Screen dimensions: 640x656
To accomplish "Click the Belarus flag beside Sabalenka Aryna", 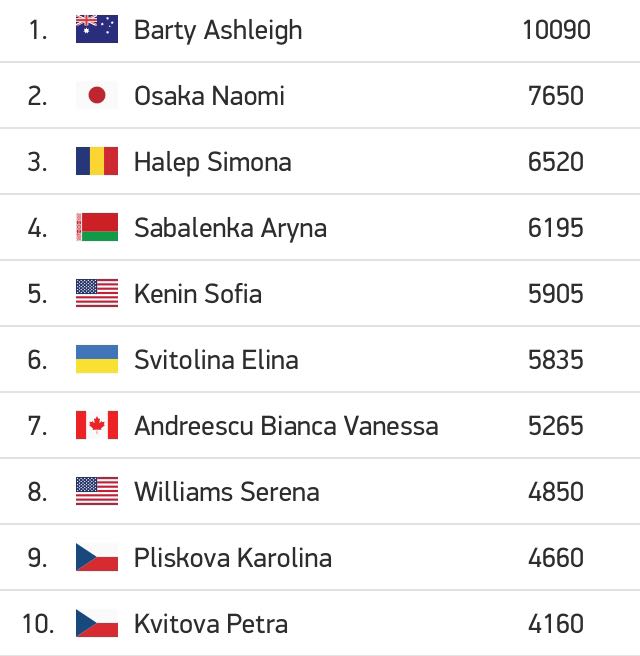I will 97,227.
